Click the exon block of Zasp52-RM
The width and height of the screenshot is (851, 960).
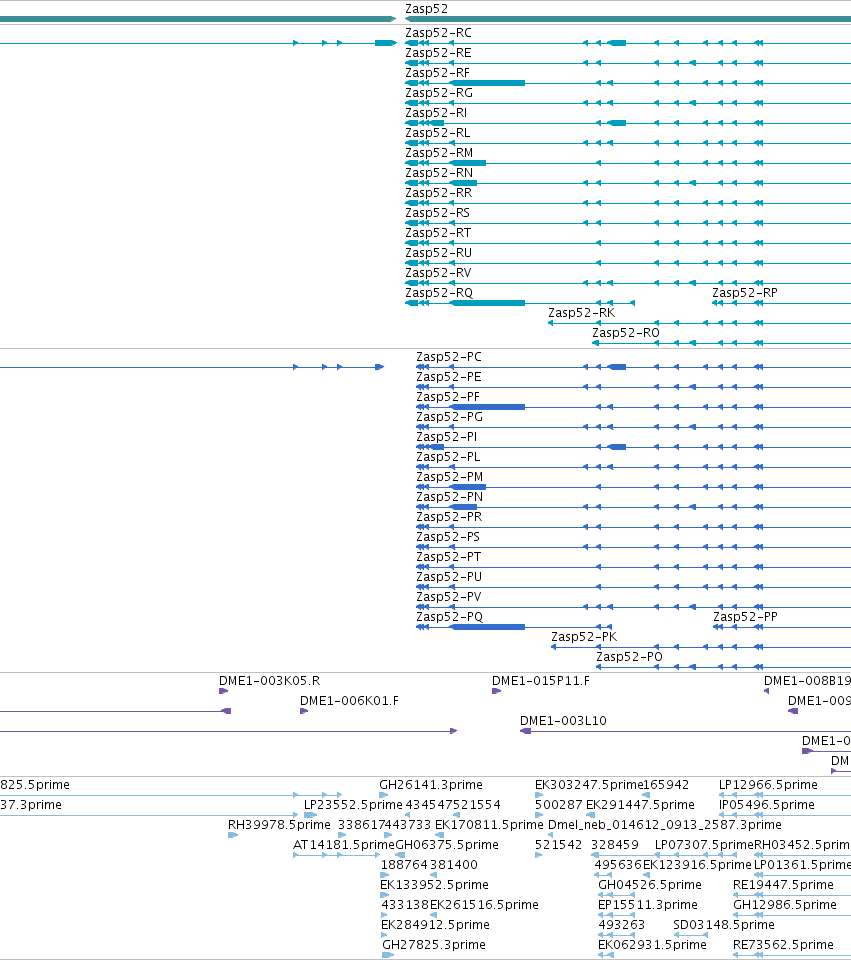468,163
